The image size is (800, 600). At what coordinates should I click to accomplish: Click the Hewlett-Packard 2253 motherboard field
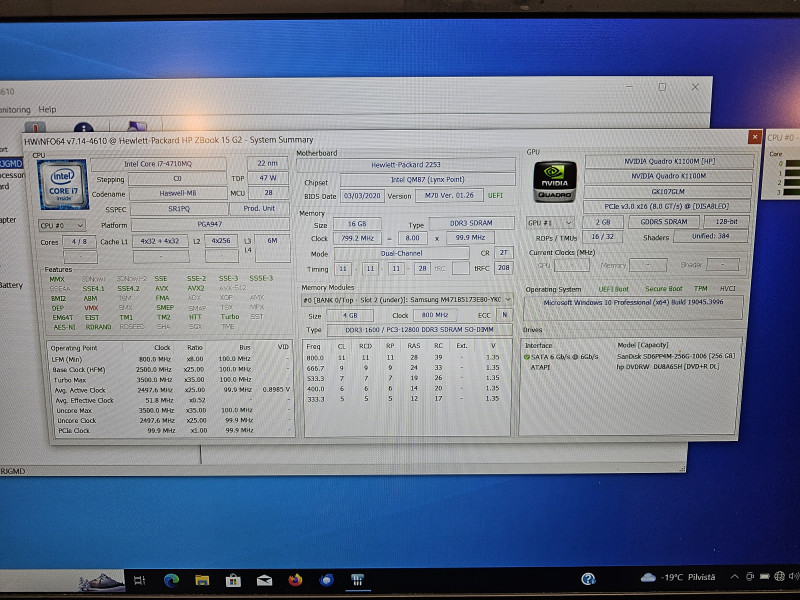[406, 165]
